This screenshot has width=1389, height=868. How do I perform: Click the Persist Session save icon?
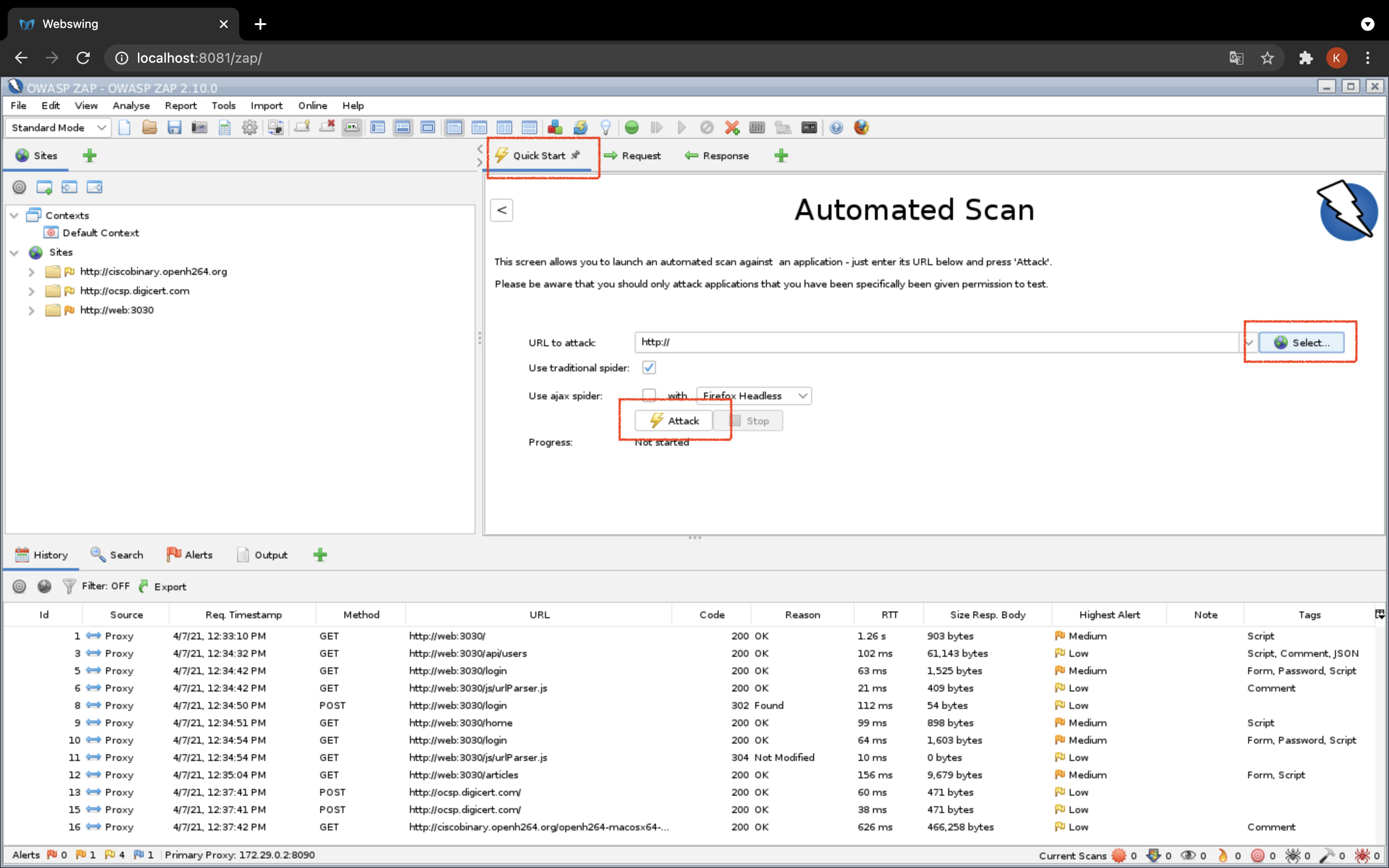pos(175,127)
